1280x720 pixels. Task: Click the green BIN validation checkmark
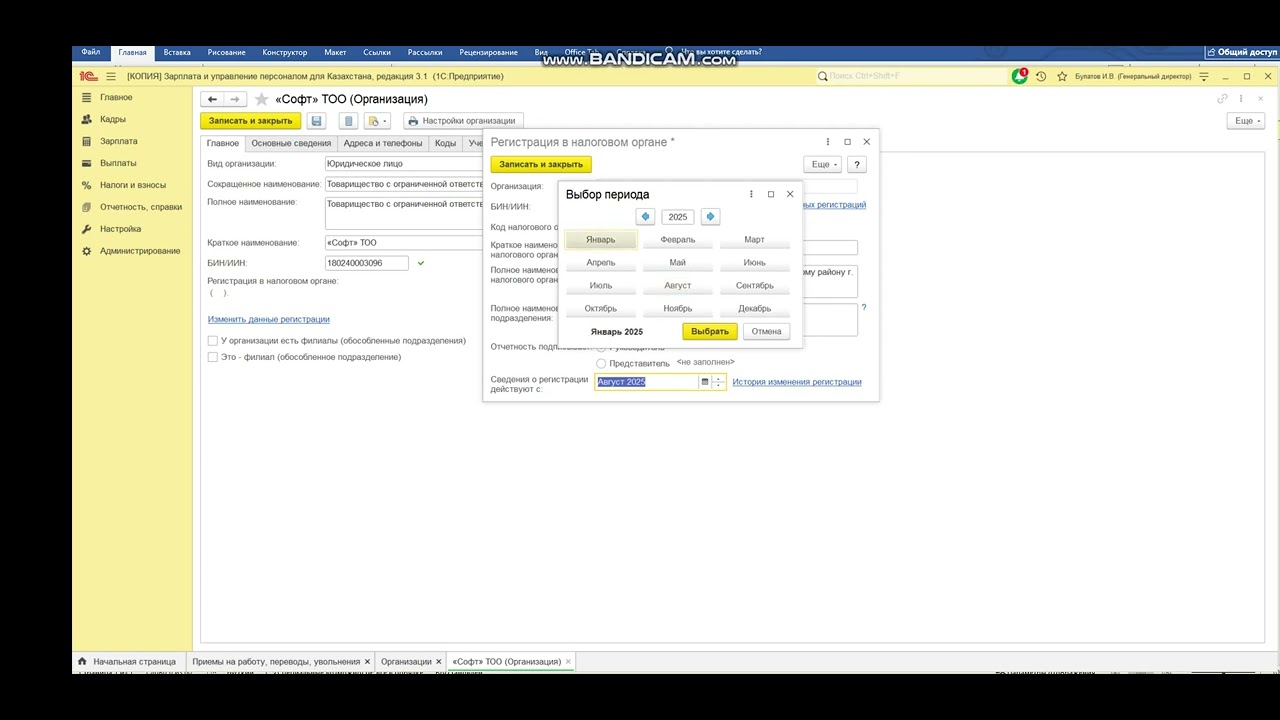pos(421,263)
